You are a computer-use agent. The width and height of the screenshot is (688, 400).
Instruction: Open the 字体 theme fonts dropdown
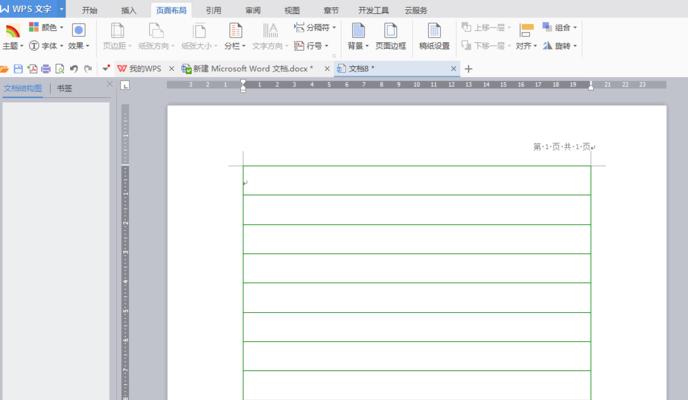(46, 46)
